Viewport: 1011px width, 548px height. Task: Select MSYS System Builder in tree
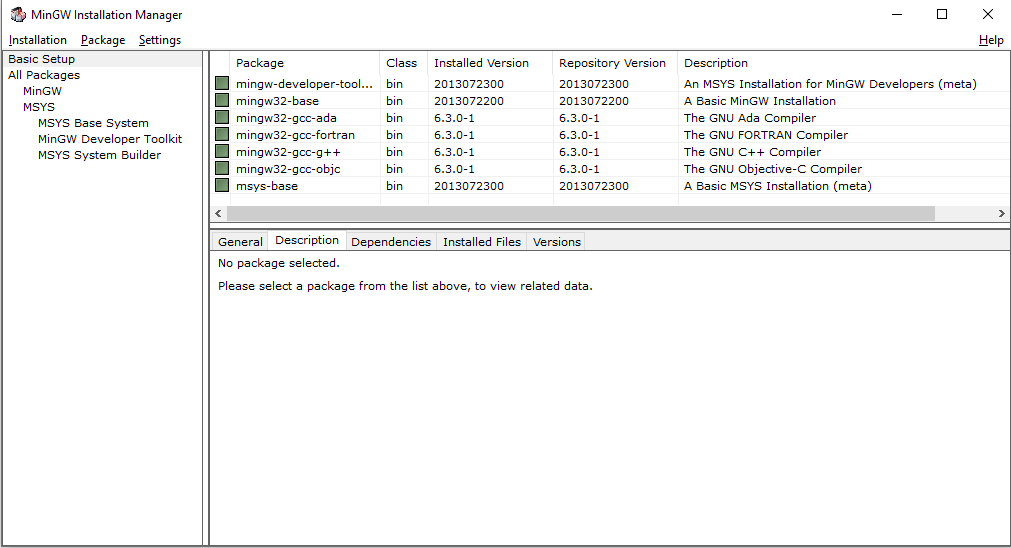click(x=99, y=155)
